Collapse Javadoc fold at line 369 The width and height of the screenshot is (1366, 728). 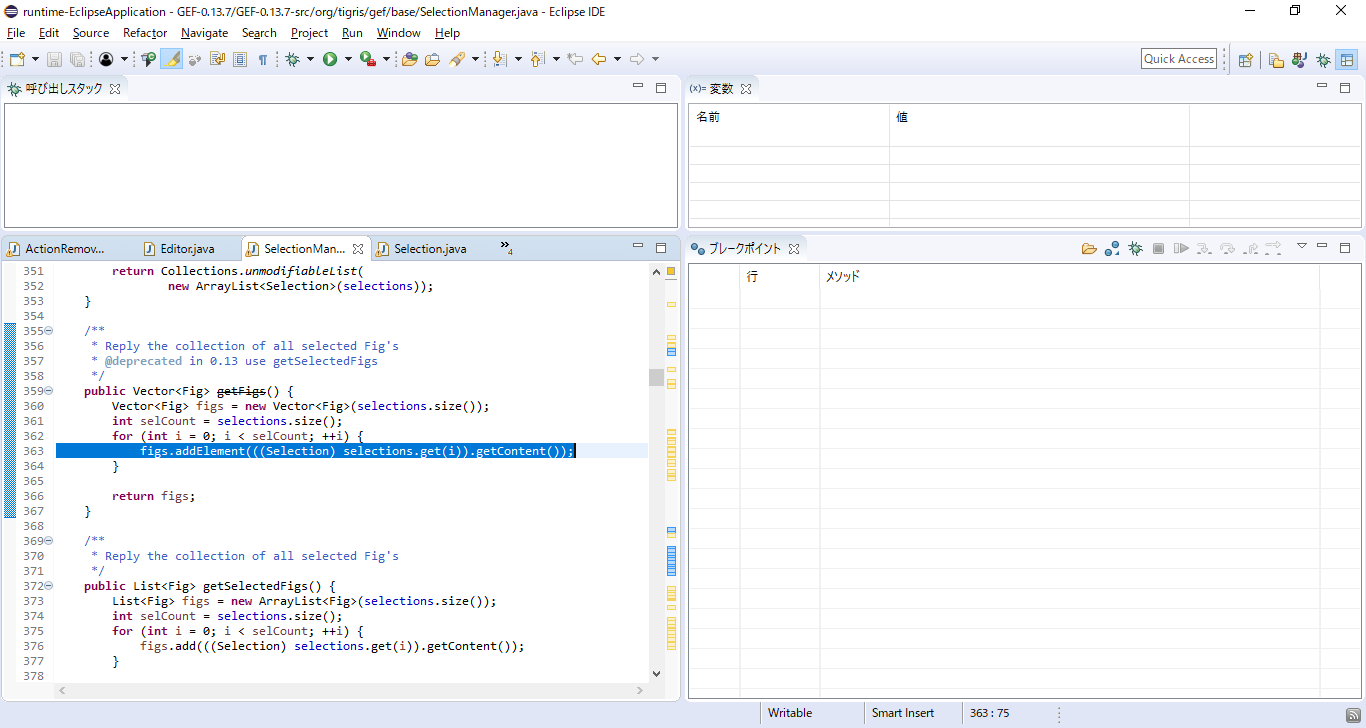(x=49, y=541)
